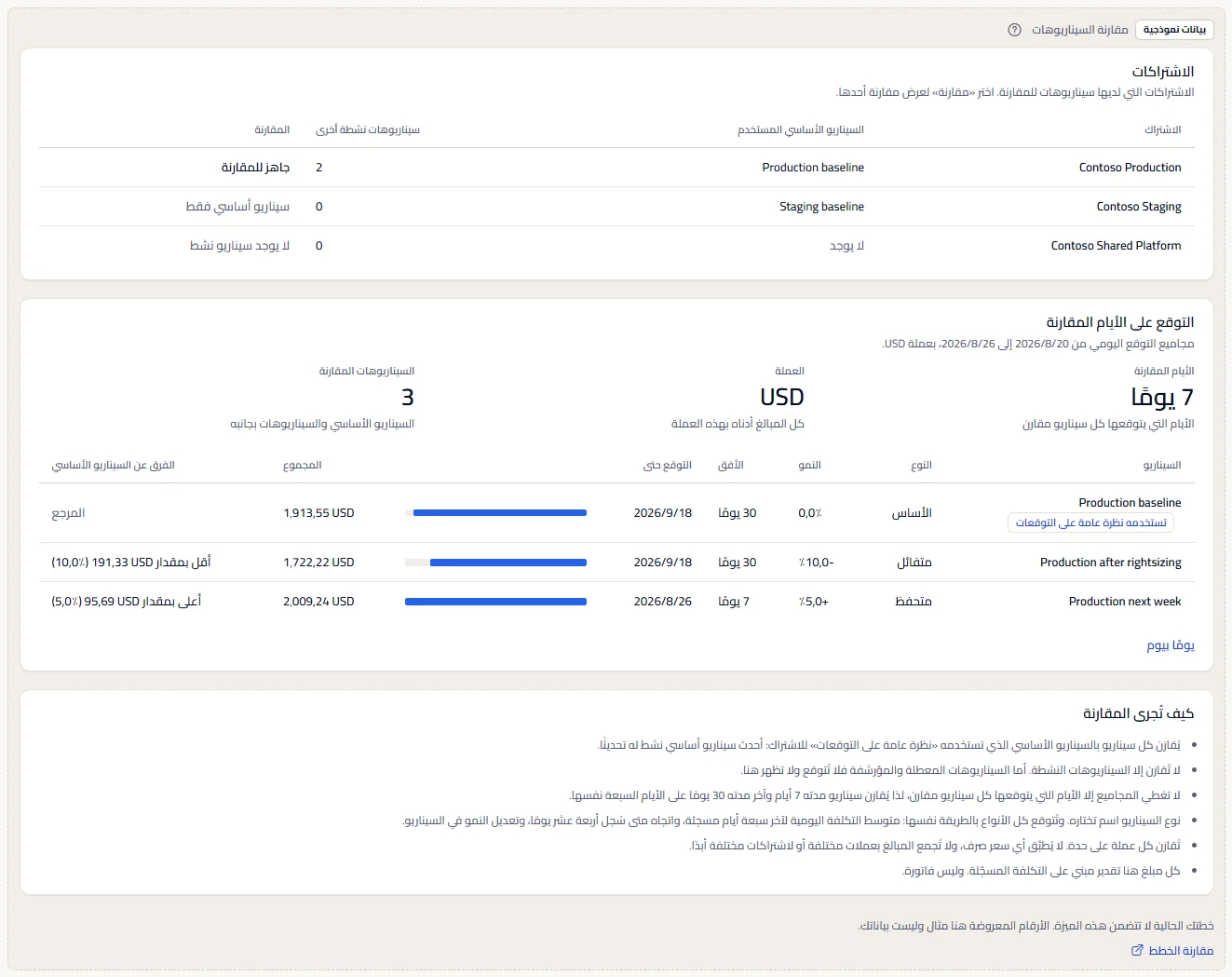This screenshot has width=1232, height=977.
Task: Click the ٪5,0+ growth value
Action: [813, 602]
